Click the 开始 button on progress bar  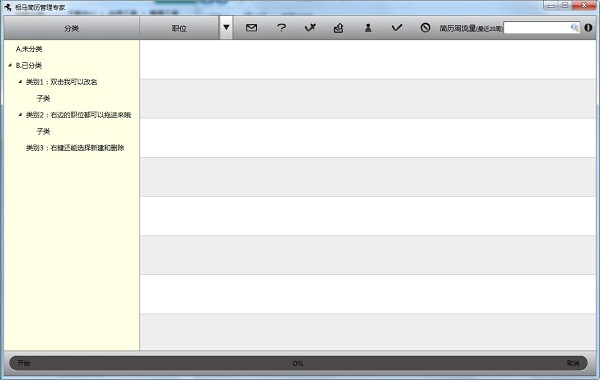click(x=23, y=363)
